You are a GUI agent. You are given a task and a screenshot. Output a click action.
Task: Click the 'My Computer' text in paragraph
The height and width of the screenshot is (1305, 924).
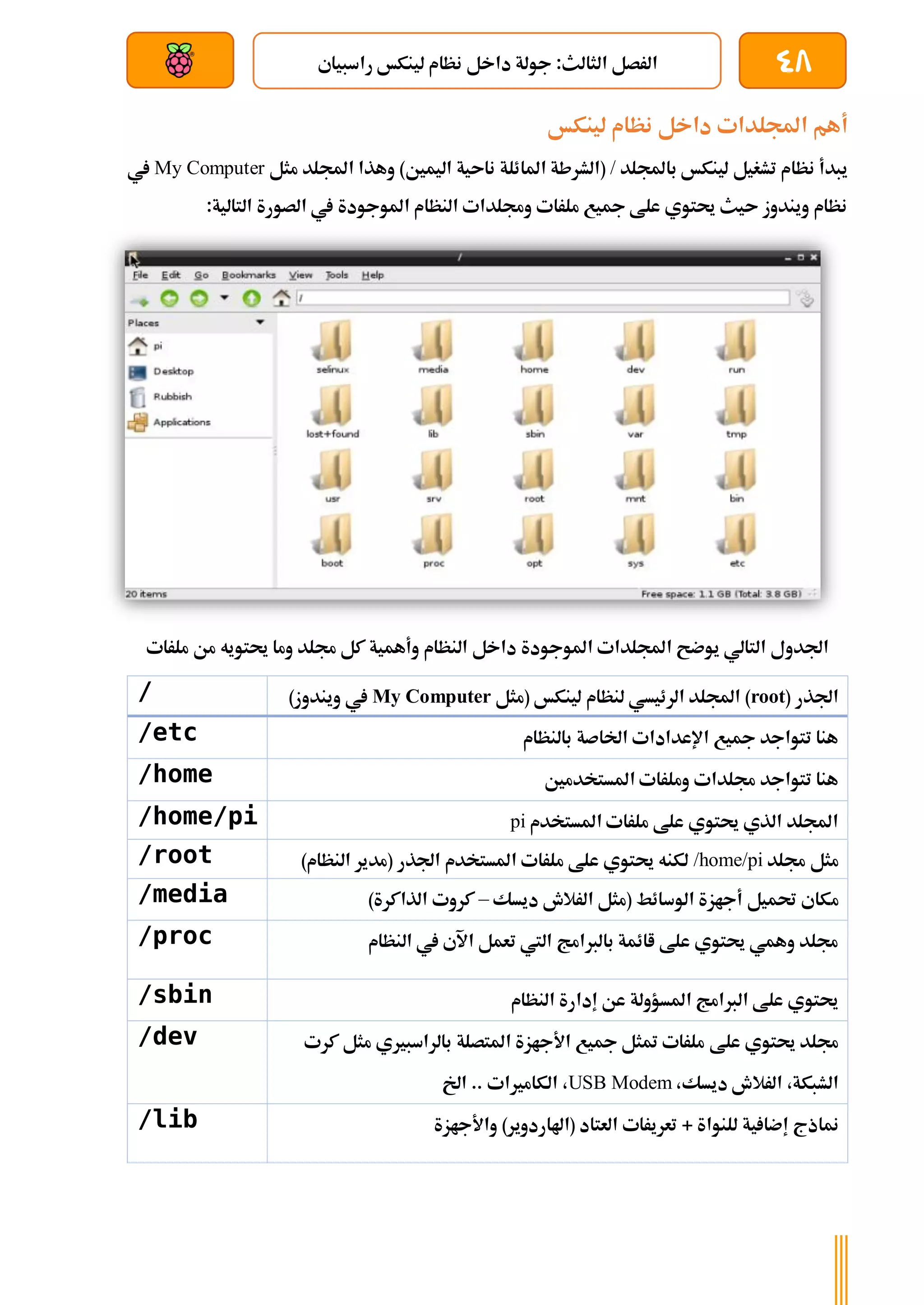tap(209, 168)
